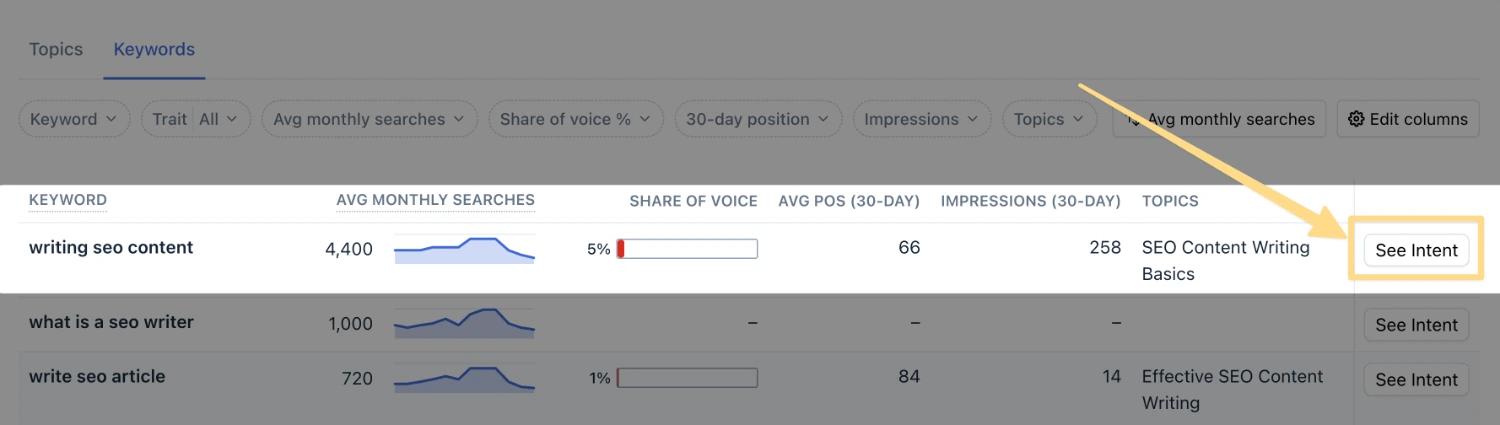Click the 1% share of voice bar
The height and width of the screenshot is (425, 1500).
[x=687, y=378]
